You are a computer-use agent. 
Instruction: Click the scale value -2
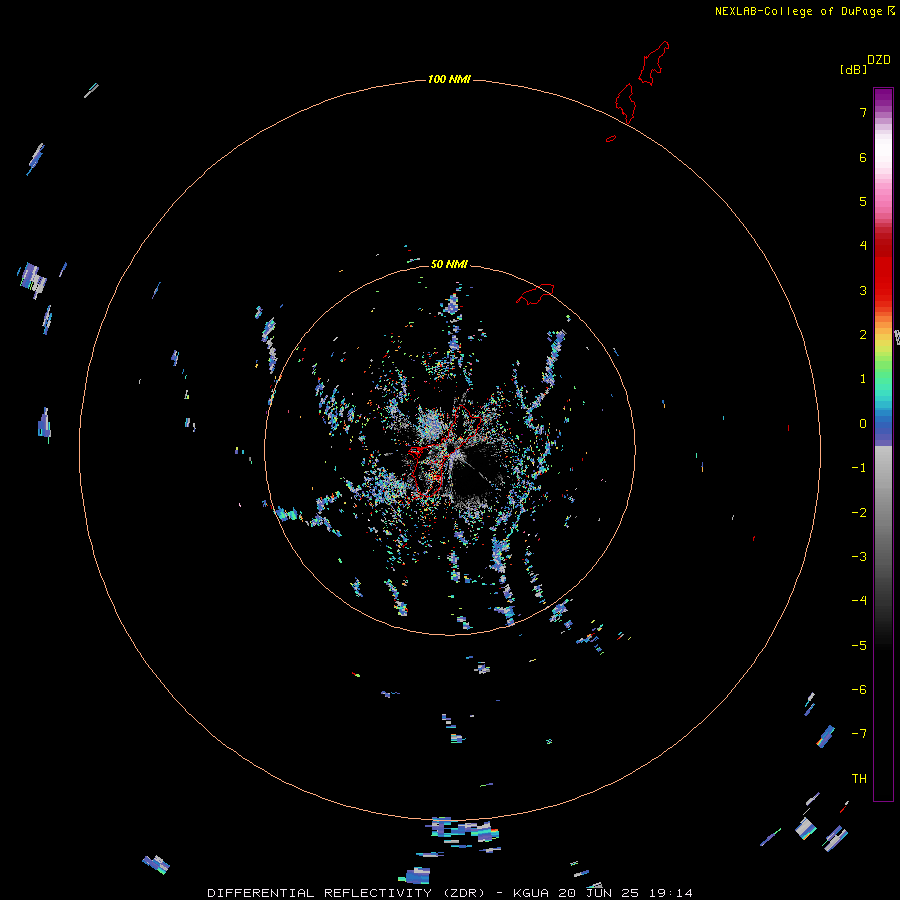point(859,512)
